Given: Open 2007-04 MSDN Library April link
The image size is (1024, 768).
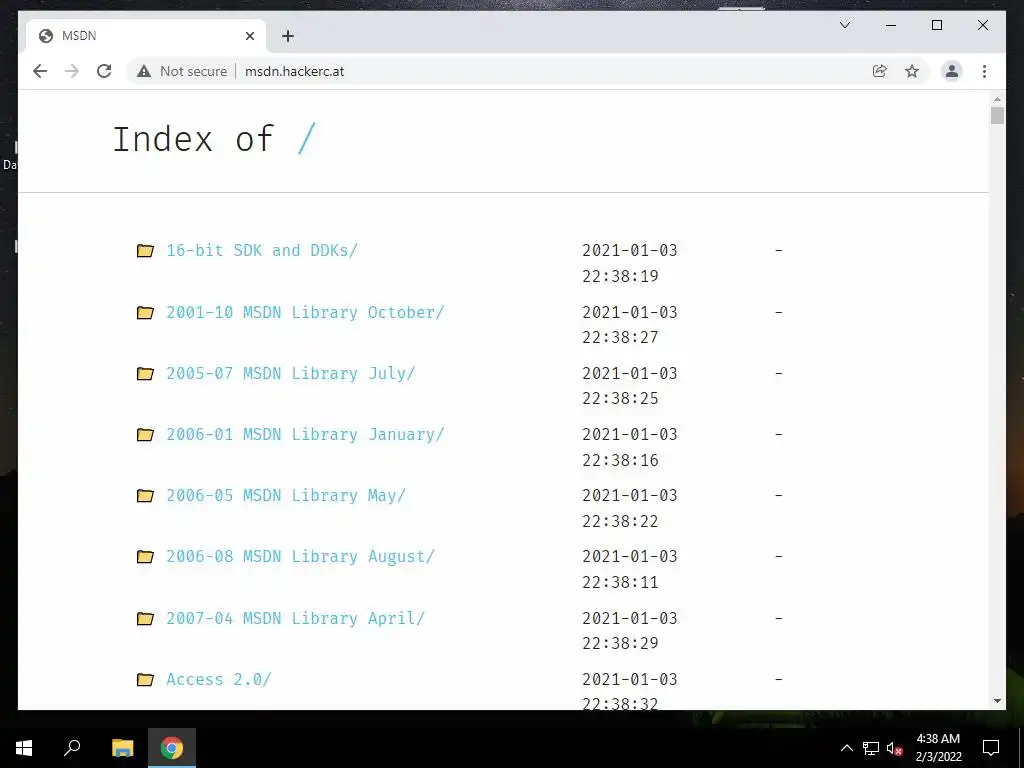Looking at the screenshot, I should click(x=295, y=618).
